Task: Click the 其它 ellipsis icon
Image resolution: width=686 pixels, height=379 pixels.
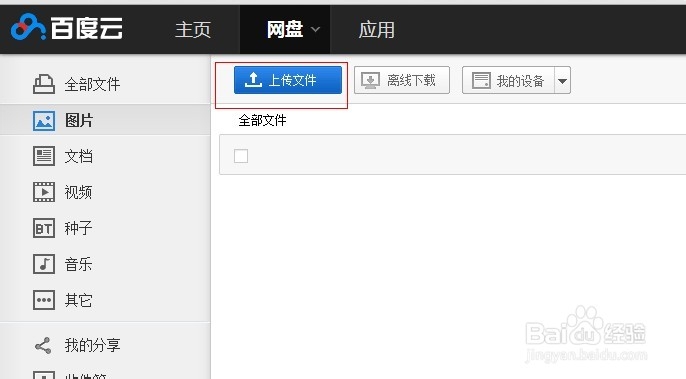Action: coord(44,300)
